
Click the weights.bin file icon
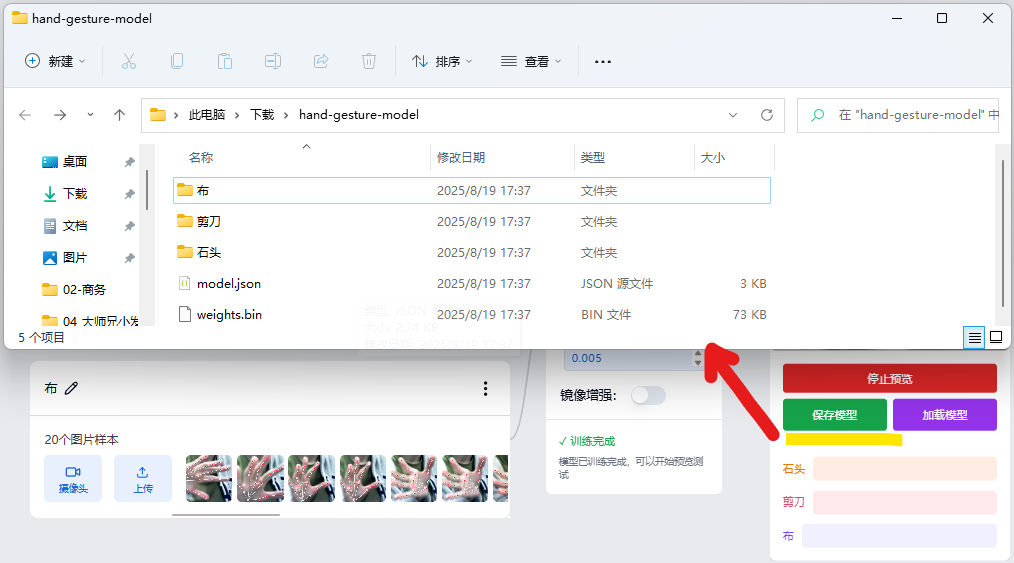pos(184,314)
